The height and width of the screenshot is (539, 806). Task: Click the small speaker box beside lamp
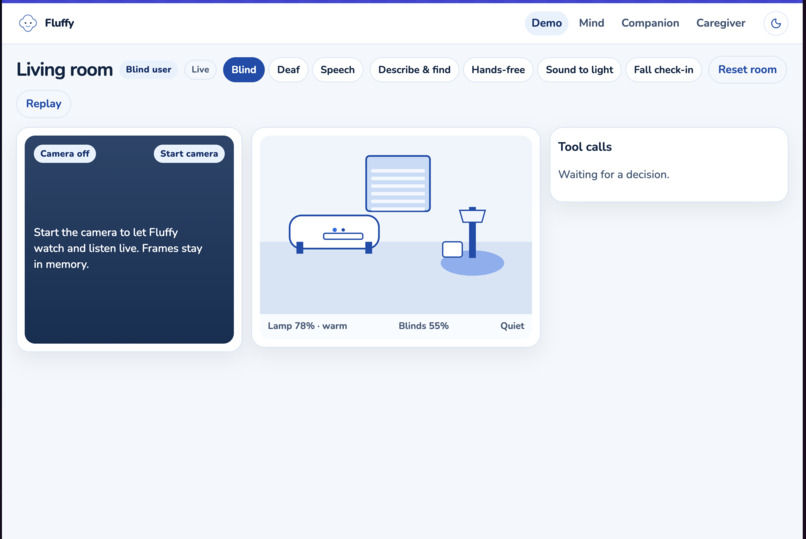point(452,249)
